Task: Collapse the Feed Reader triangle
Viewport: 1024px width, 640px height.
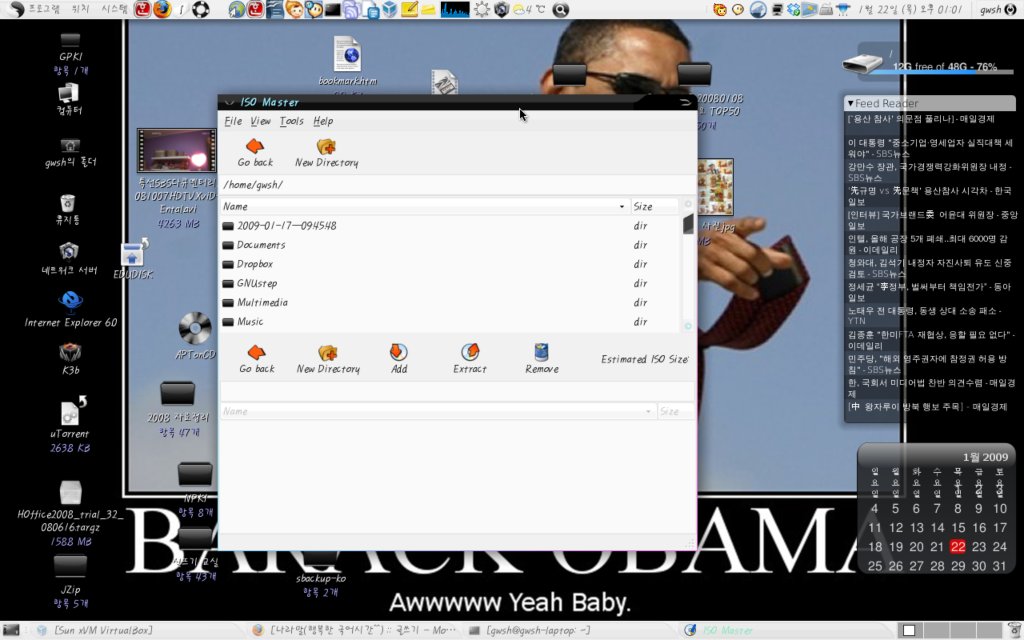Action: [x=850, y=103]
